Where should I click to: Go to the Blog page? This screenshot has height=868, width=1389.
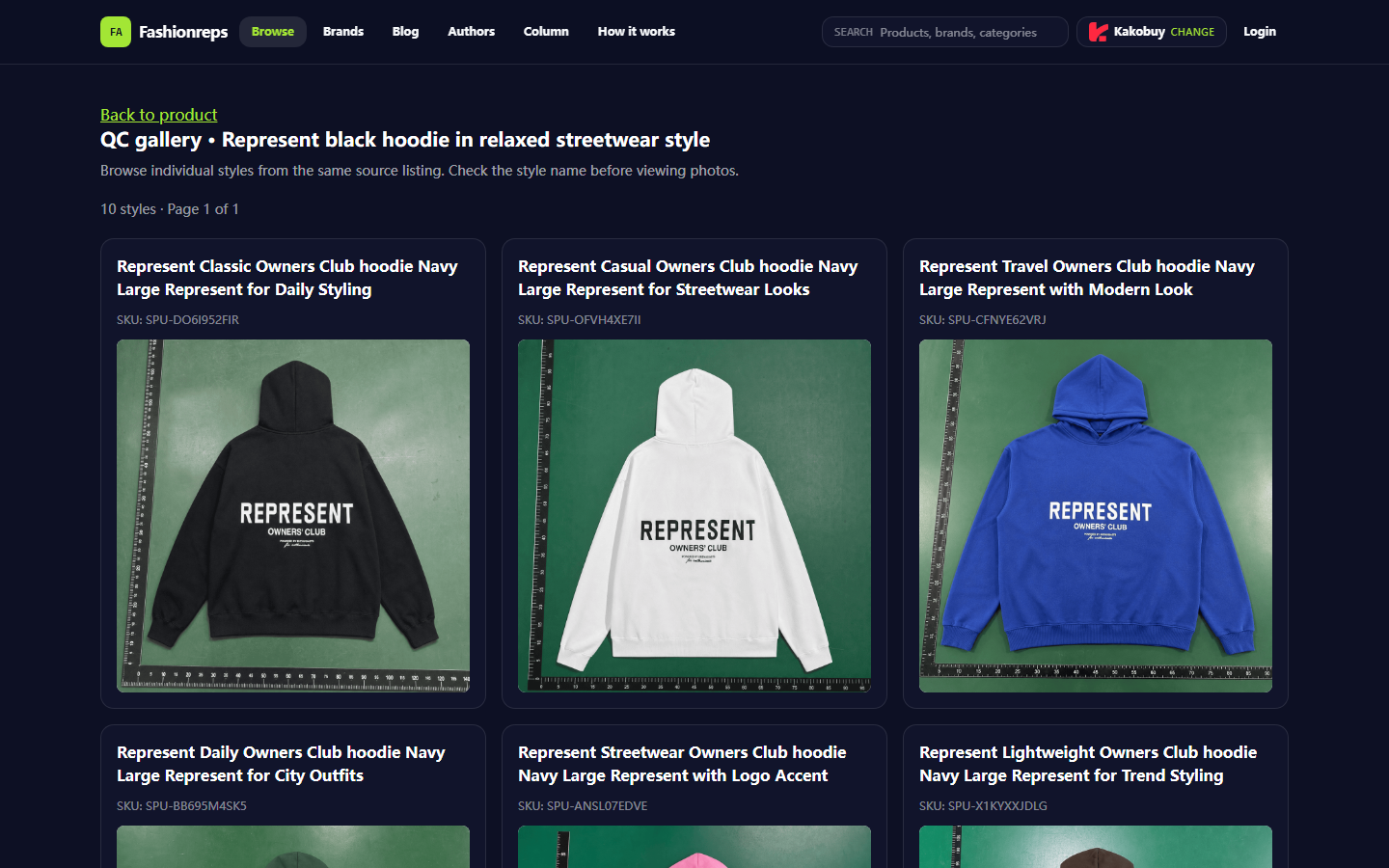tap(405, 32)
